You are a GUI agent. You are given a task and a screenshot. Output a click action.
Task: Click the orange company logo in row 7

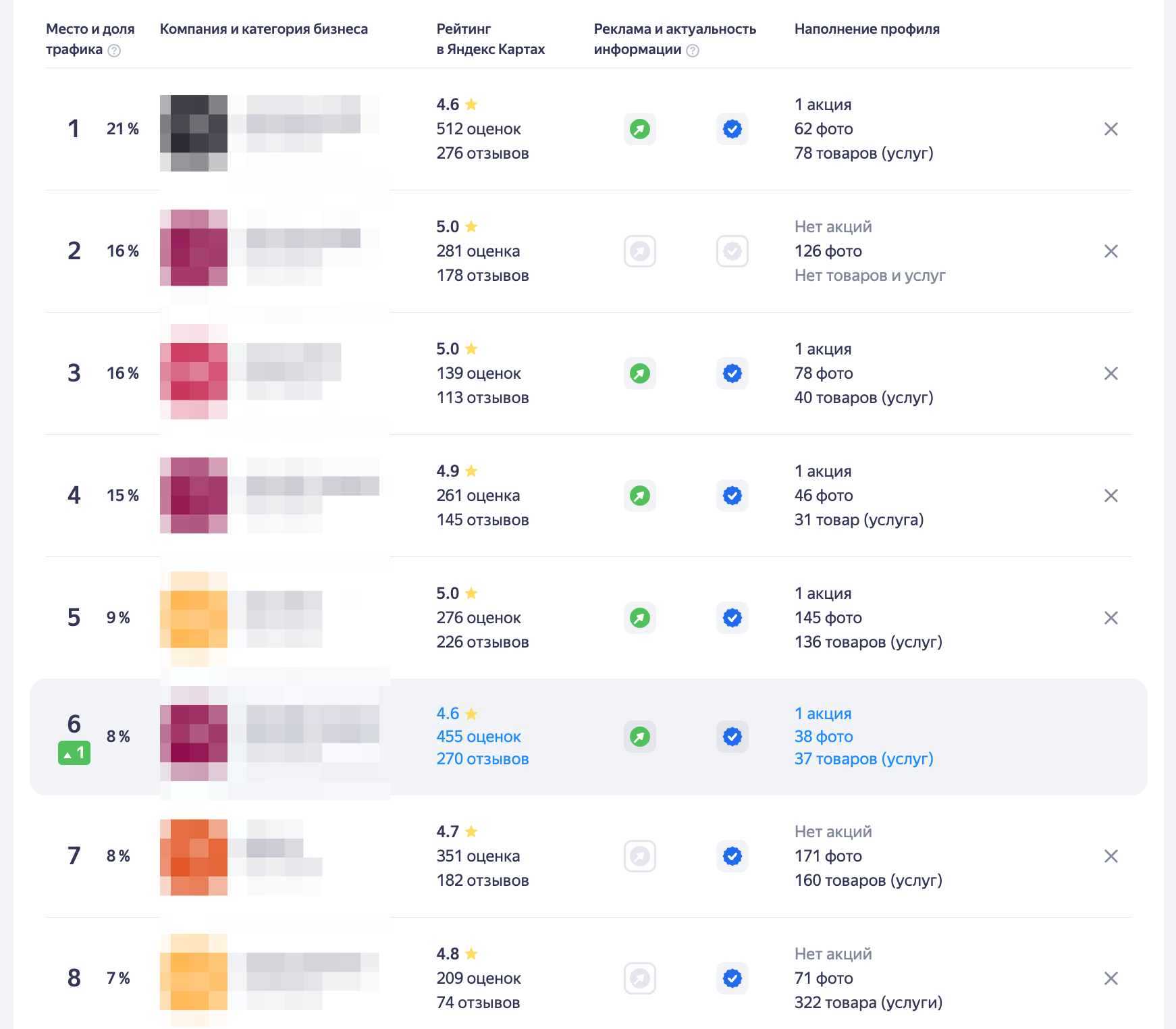[x=194, y=857]
